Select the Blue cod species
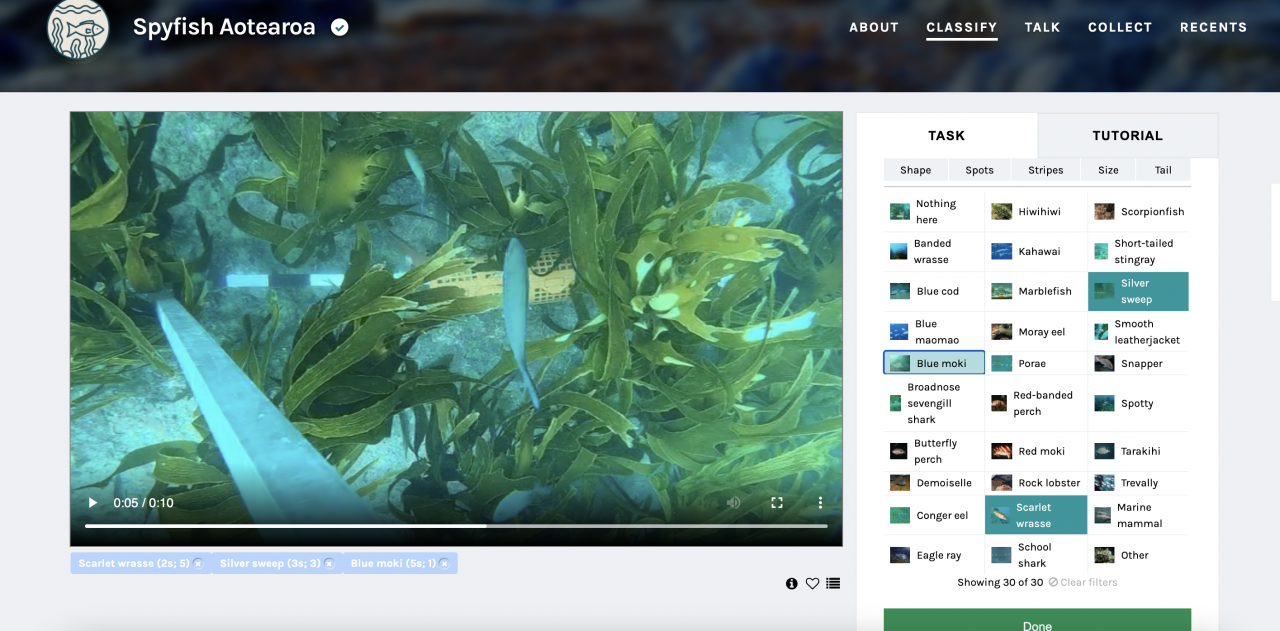 tap(934, 291)
